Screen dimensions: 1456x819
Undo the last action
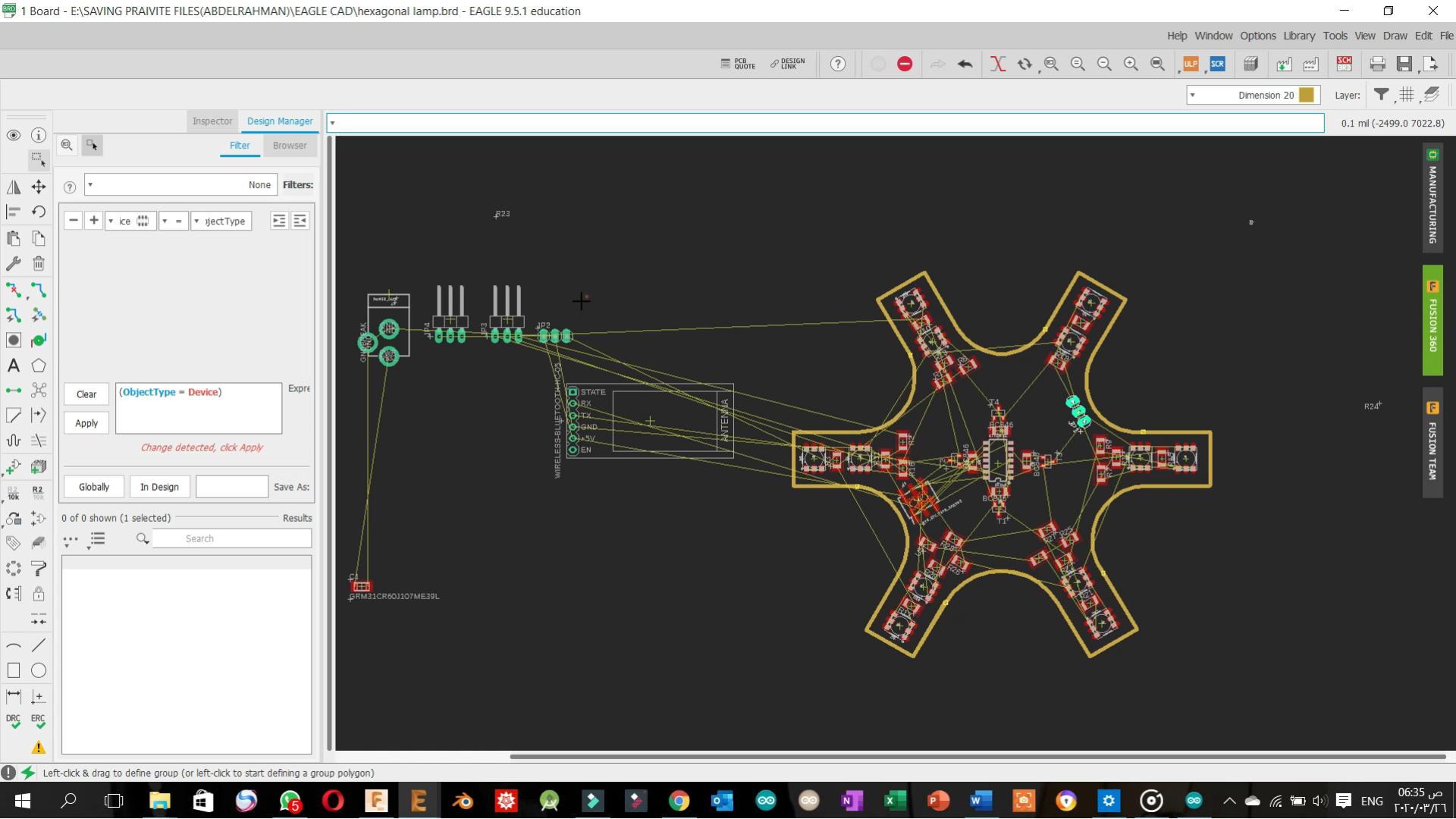[x=965, y=64]
